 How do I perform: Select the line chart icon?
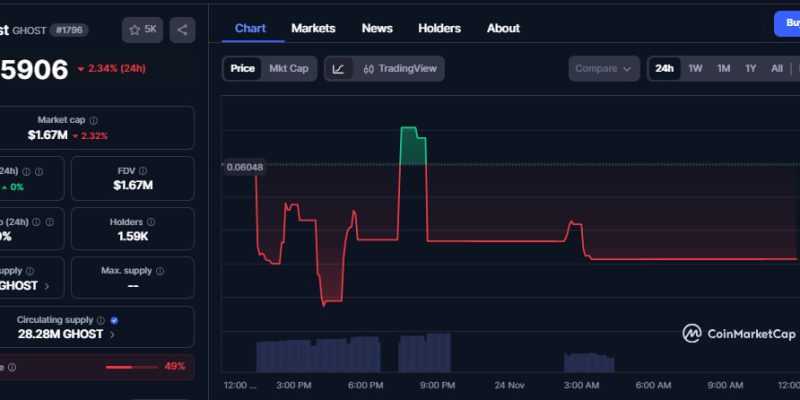tap(339, 69)
